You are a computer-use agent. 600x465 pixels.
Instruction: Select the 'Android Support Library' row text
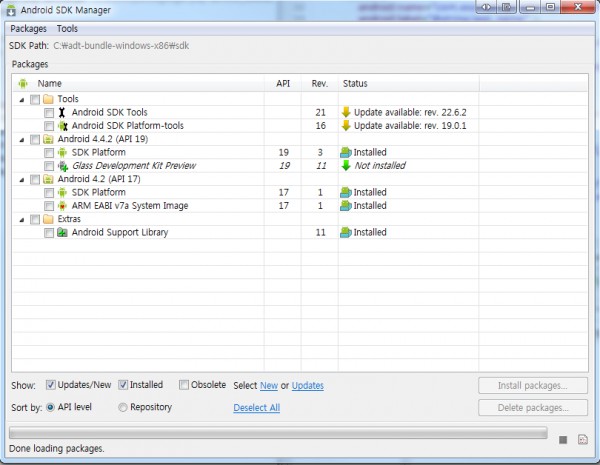coord(120,232)
